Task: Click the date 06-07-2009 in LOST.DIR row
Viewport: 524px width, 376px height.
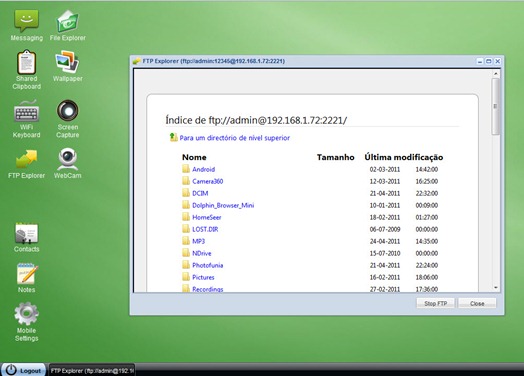Action: point(385,230)
